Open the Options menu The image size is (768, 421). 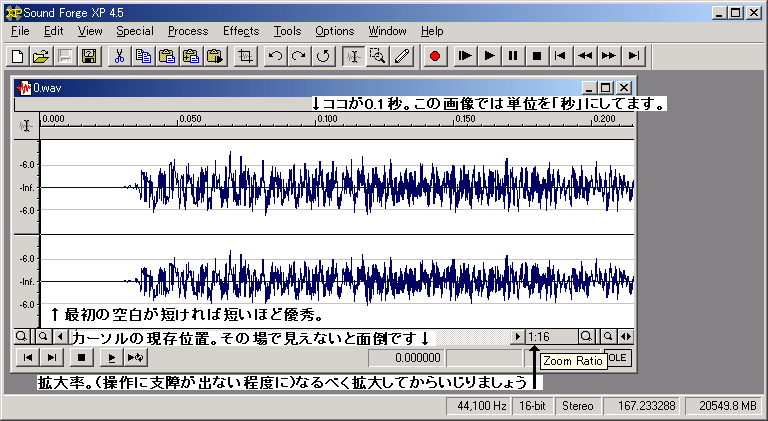335,31
